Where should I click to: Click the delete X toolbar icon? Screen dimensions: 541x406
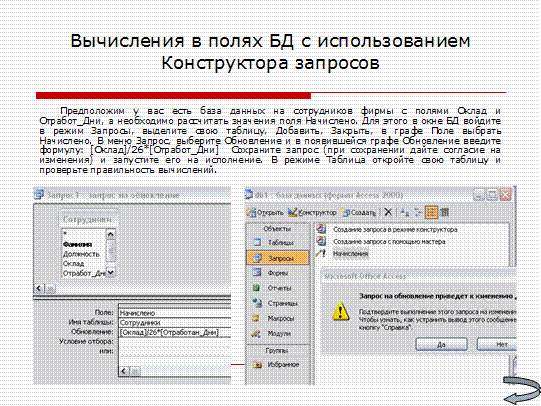pyautogui.click(x=388, y=212)
